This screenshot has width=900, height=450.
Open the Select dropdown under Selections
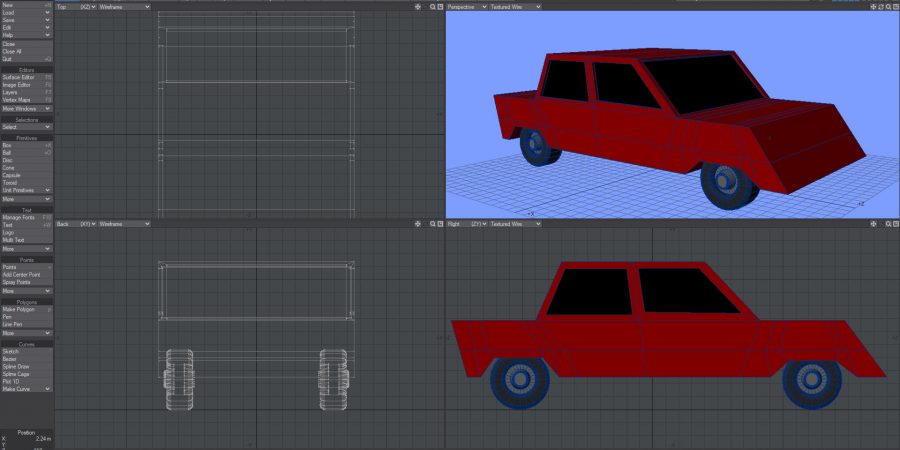coord(26,127)
